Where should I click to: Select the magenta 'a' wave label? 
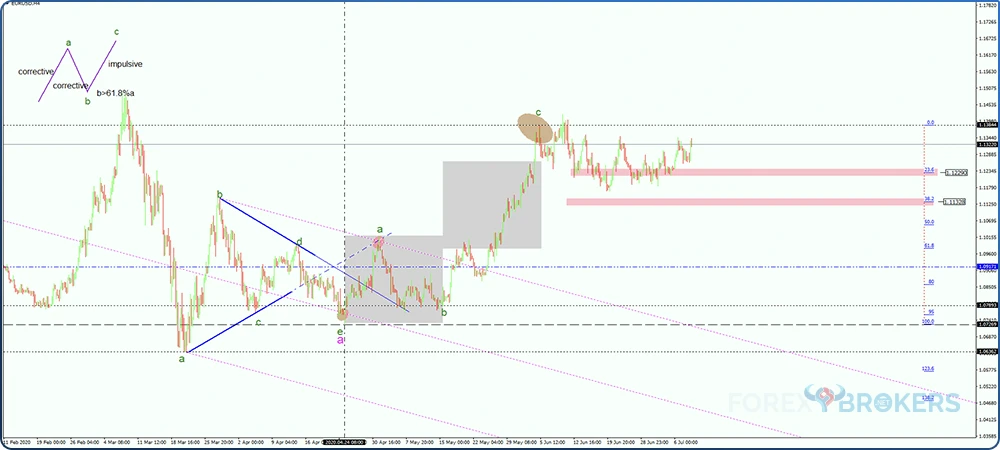coord(340,341)
